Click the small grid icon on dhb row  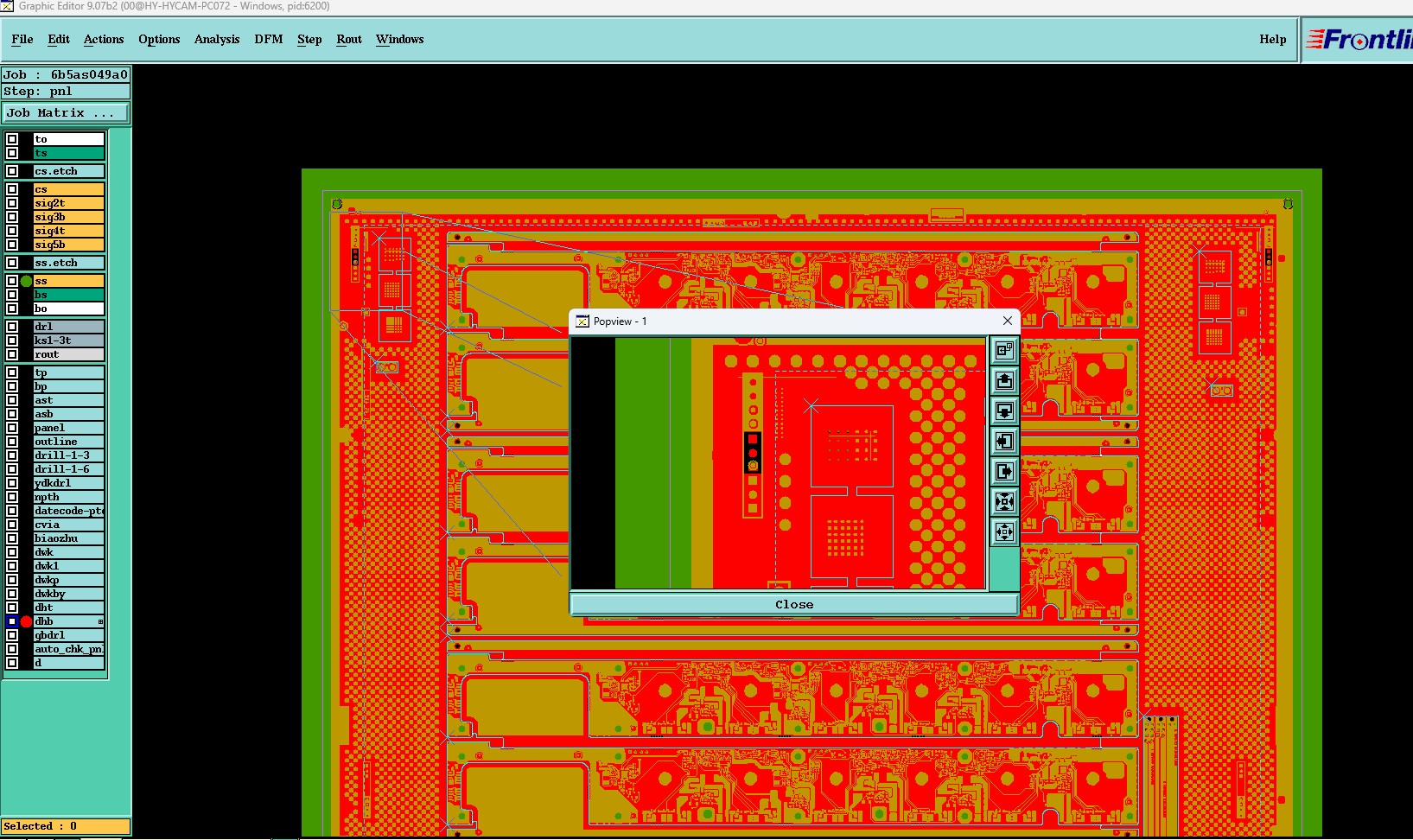pos(100,621)
